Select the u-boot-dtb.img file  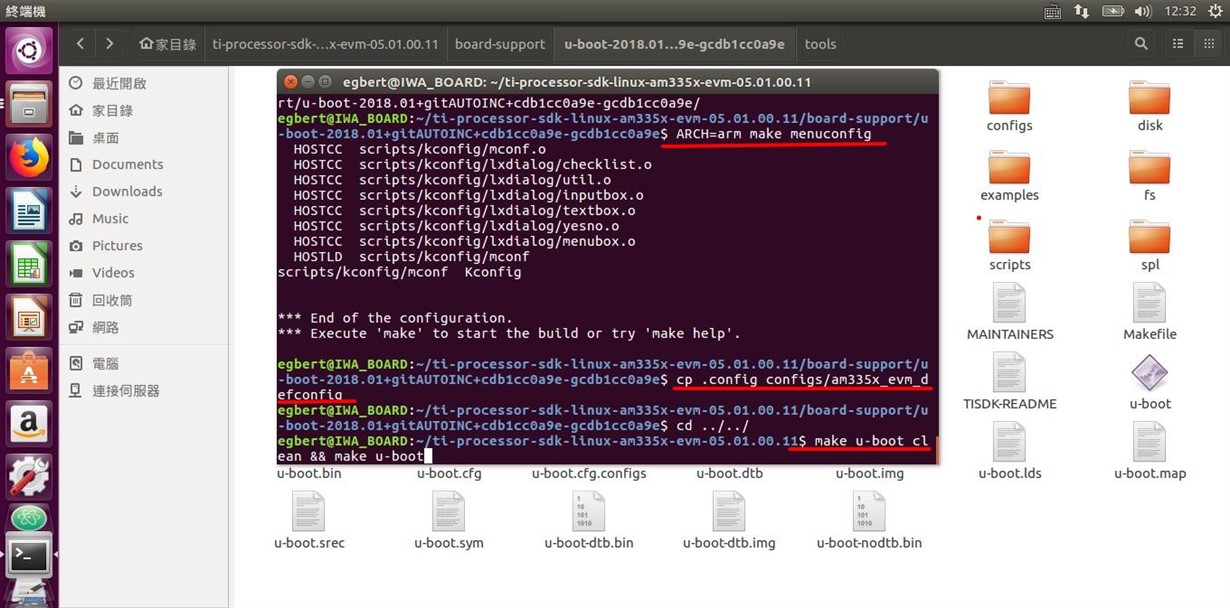click(729, 521)
